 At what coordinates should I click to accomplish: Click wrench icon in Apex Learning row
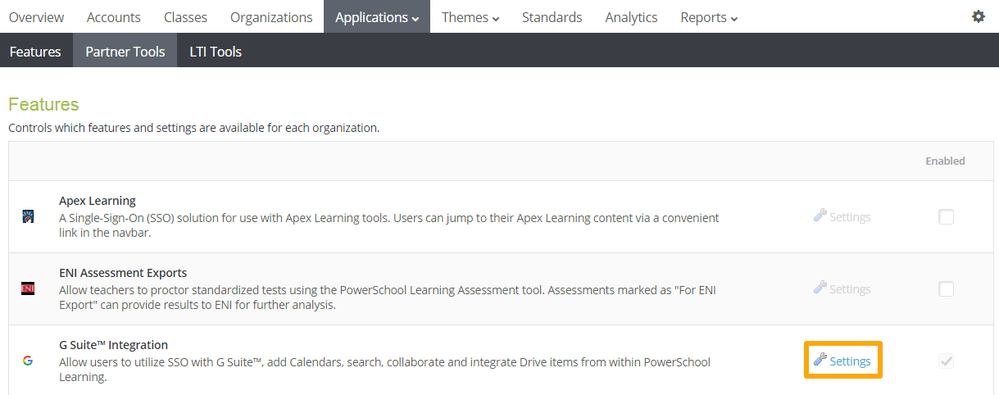(x=821, y=215)
